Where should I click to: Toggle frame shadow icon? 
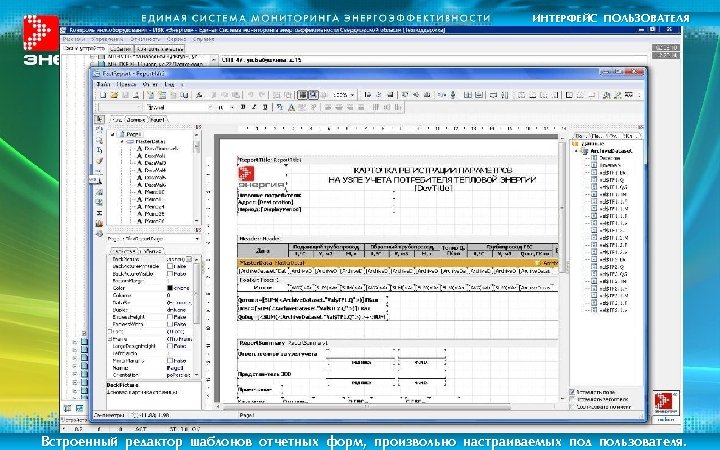[592, 95]
